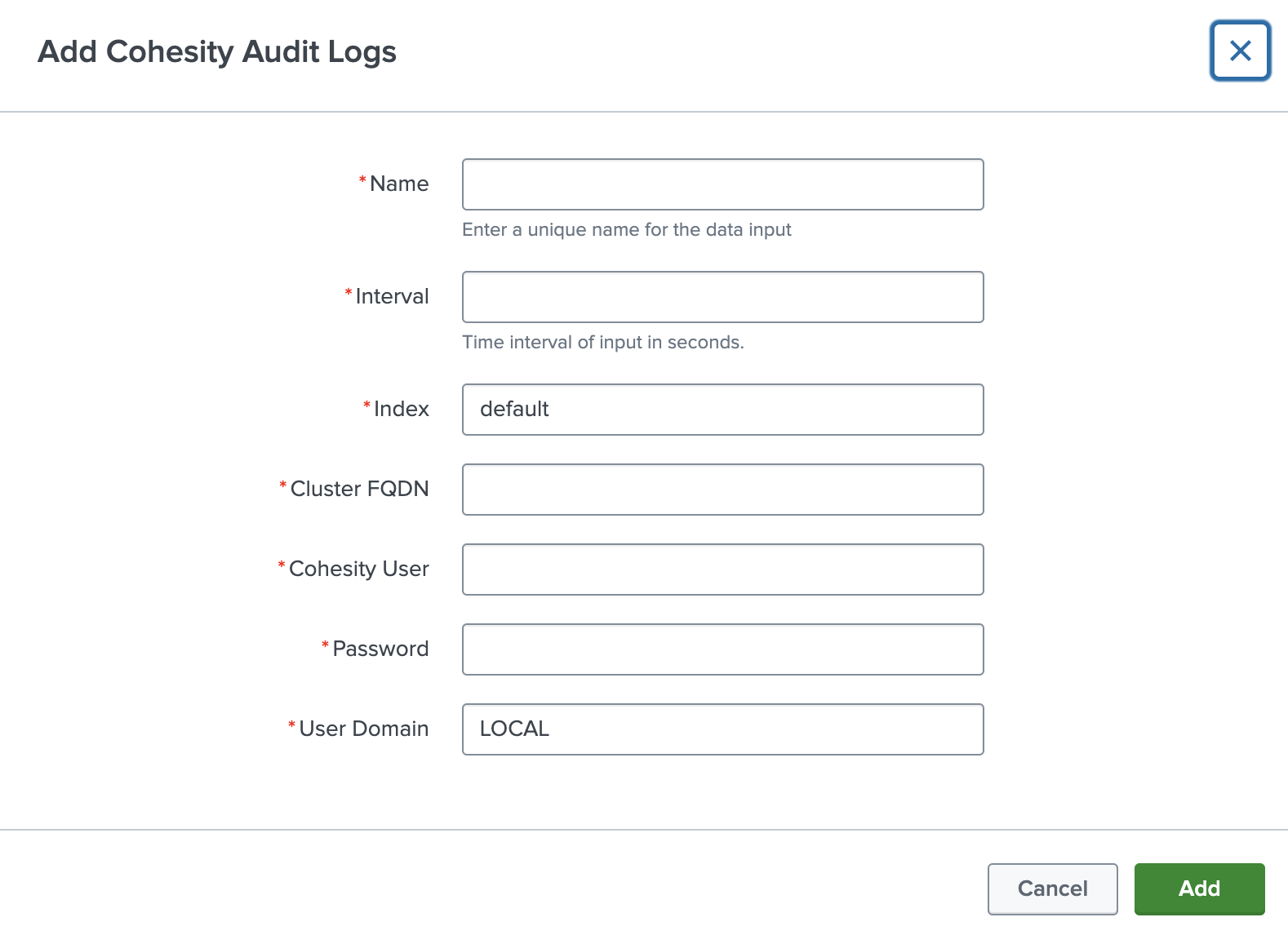Click the Cluster FQDN label

coord(359,489)
